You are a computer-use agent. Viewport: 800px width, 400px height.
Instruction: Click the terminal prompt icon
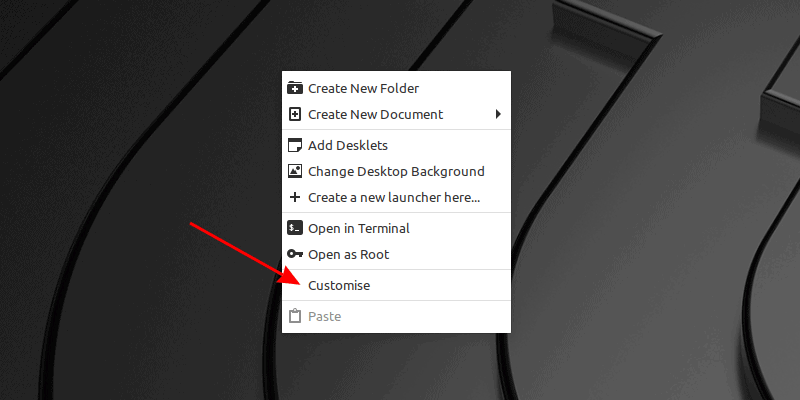[295, 228]
